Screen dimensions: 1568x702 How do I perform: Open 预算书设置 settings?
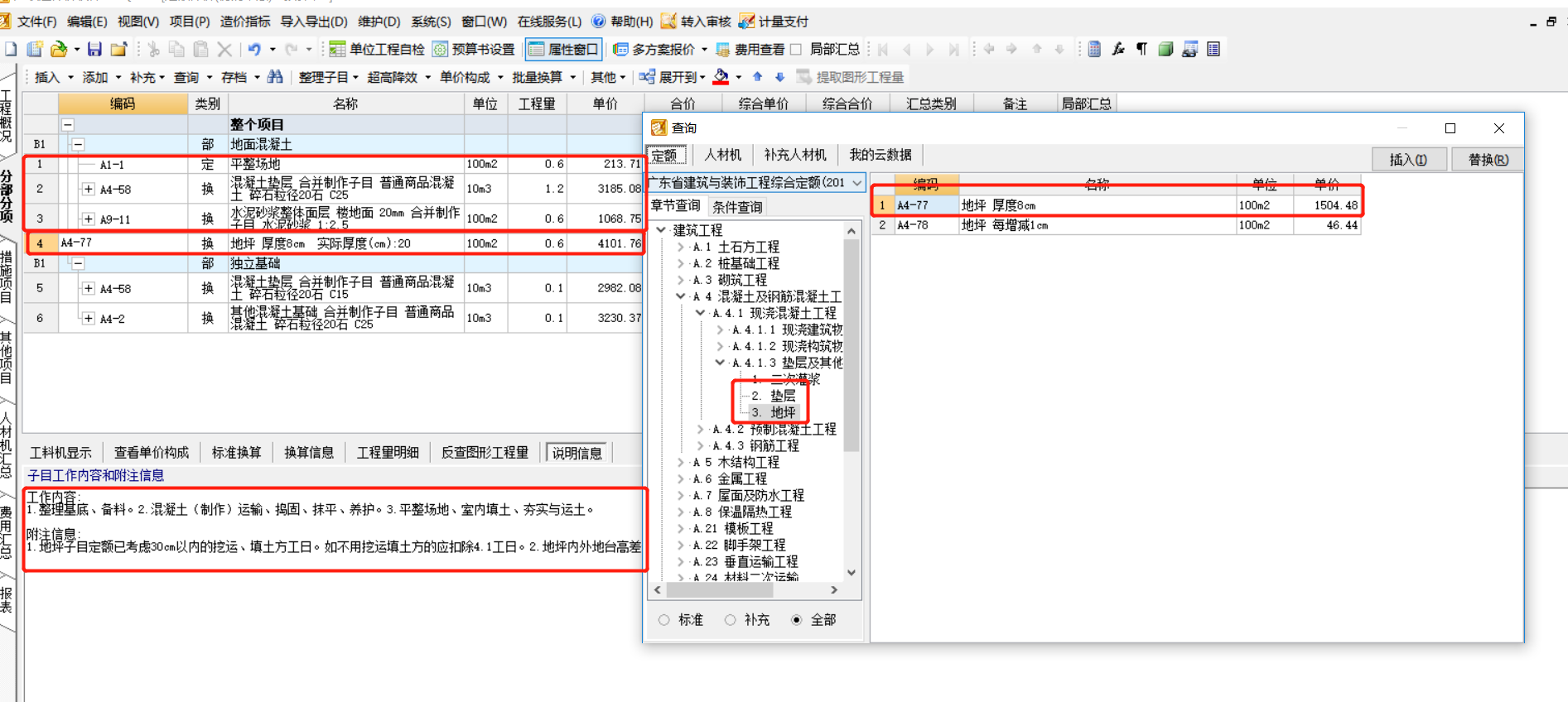coord(474,50)
